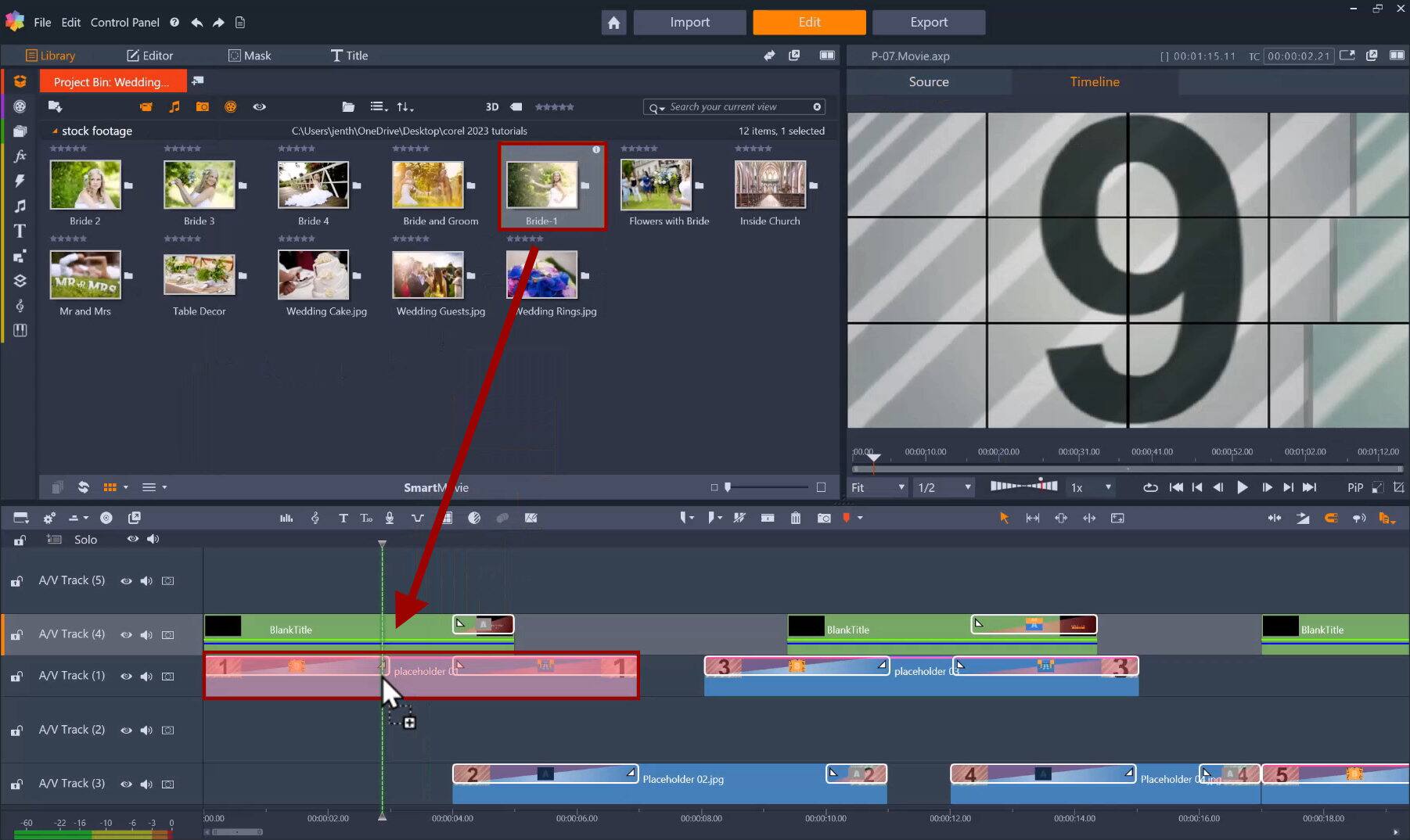Screen dimensions: 1410x840
Task: Take a snapshot with the camera icon
Action: 823,518
